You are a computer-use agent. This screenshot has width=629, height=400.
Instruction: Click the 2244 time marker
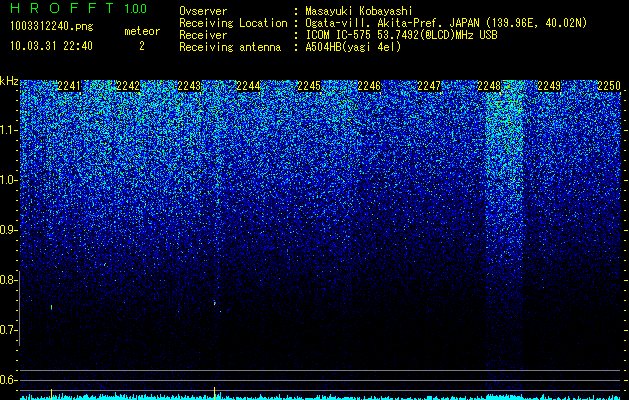(248, 86)
